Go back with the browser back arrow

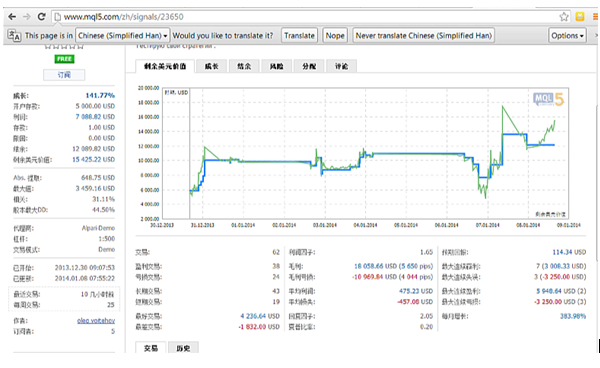click(12, 17)
